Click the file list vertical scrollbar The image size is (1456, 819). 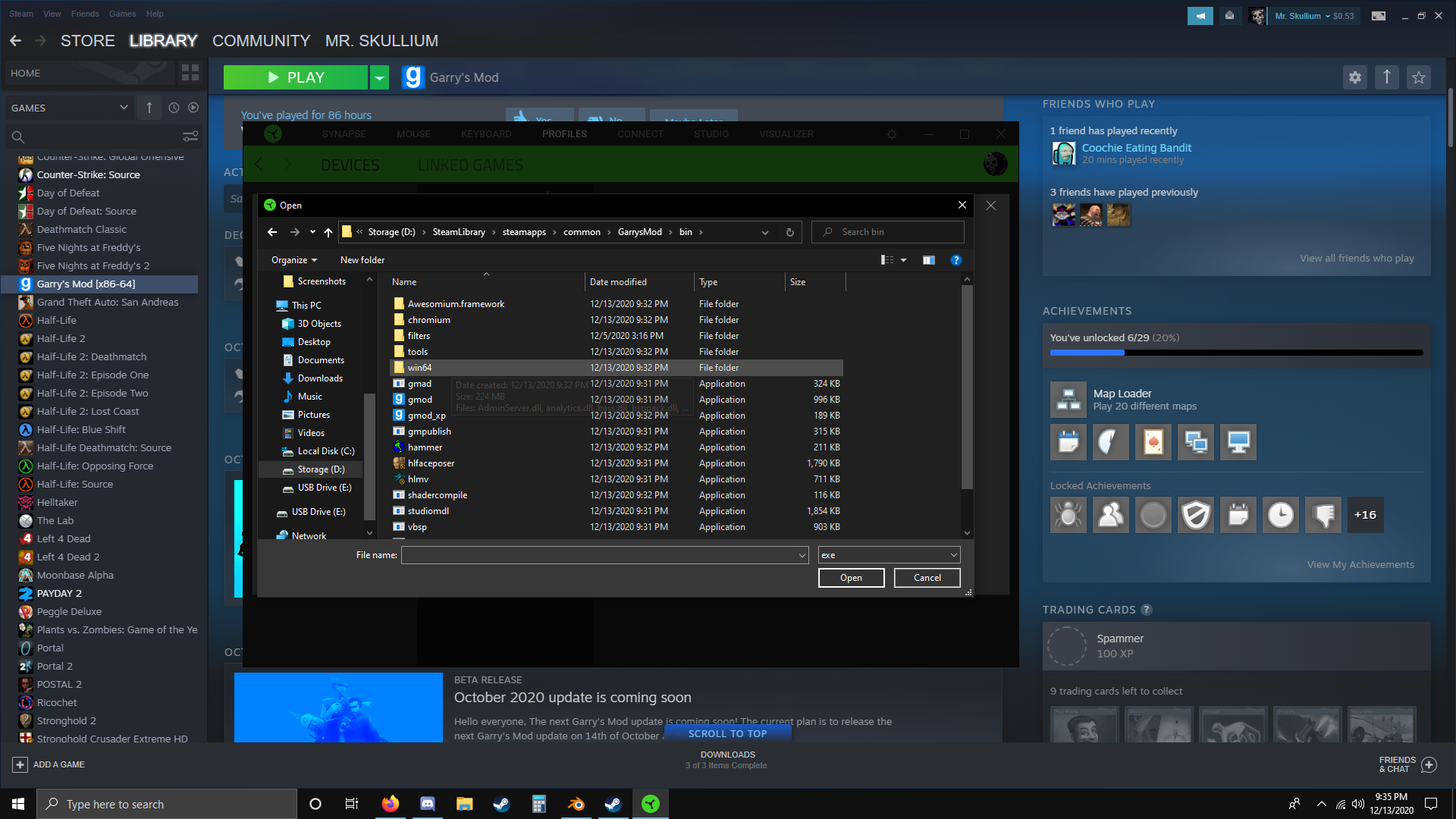967,387
